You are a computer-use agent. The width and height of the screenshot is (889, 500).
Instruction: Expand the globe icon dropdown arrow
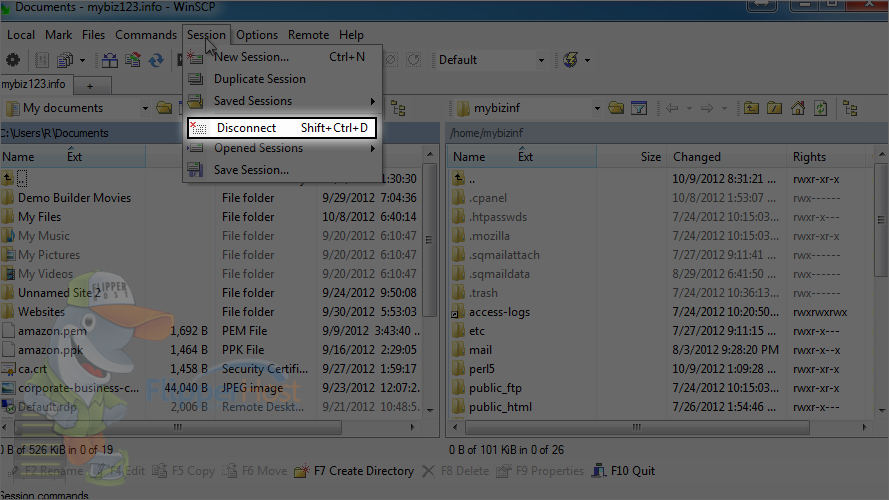pyautogui.click(x=587, y=60)
